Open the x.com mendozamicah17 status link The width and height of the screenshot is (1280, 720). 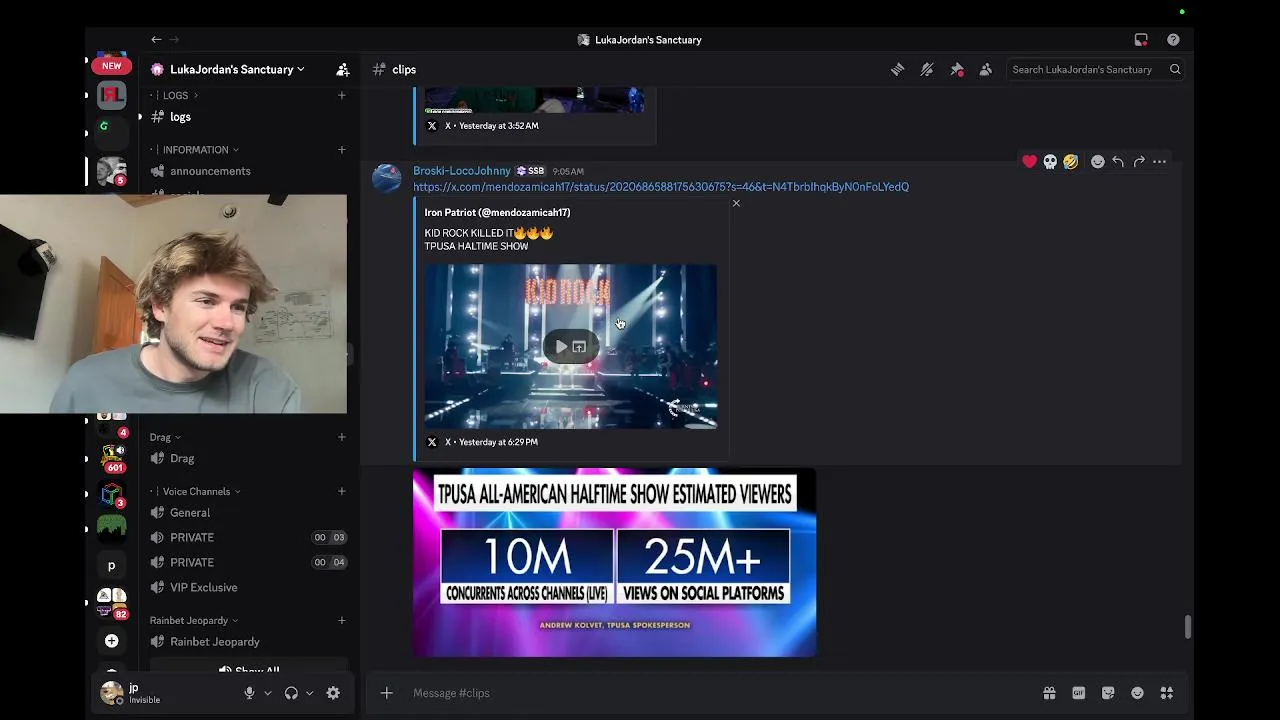coord(661,187)
